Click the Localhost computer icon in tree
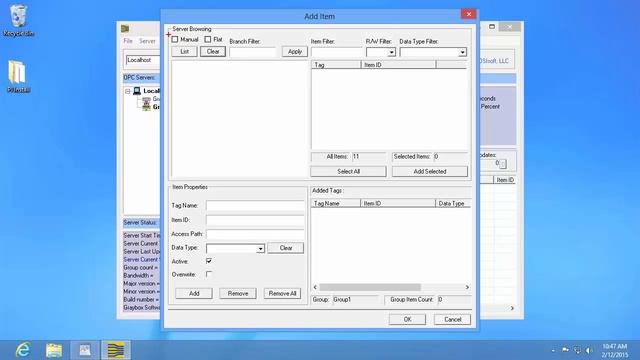Viewport: 640px width, 360px height. click(x=137, y=91)
